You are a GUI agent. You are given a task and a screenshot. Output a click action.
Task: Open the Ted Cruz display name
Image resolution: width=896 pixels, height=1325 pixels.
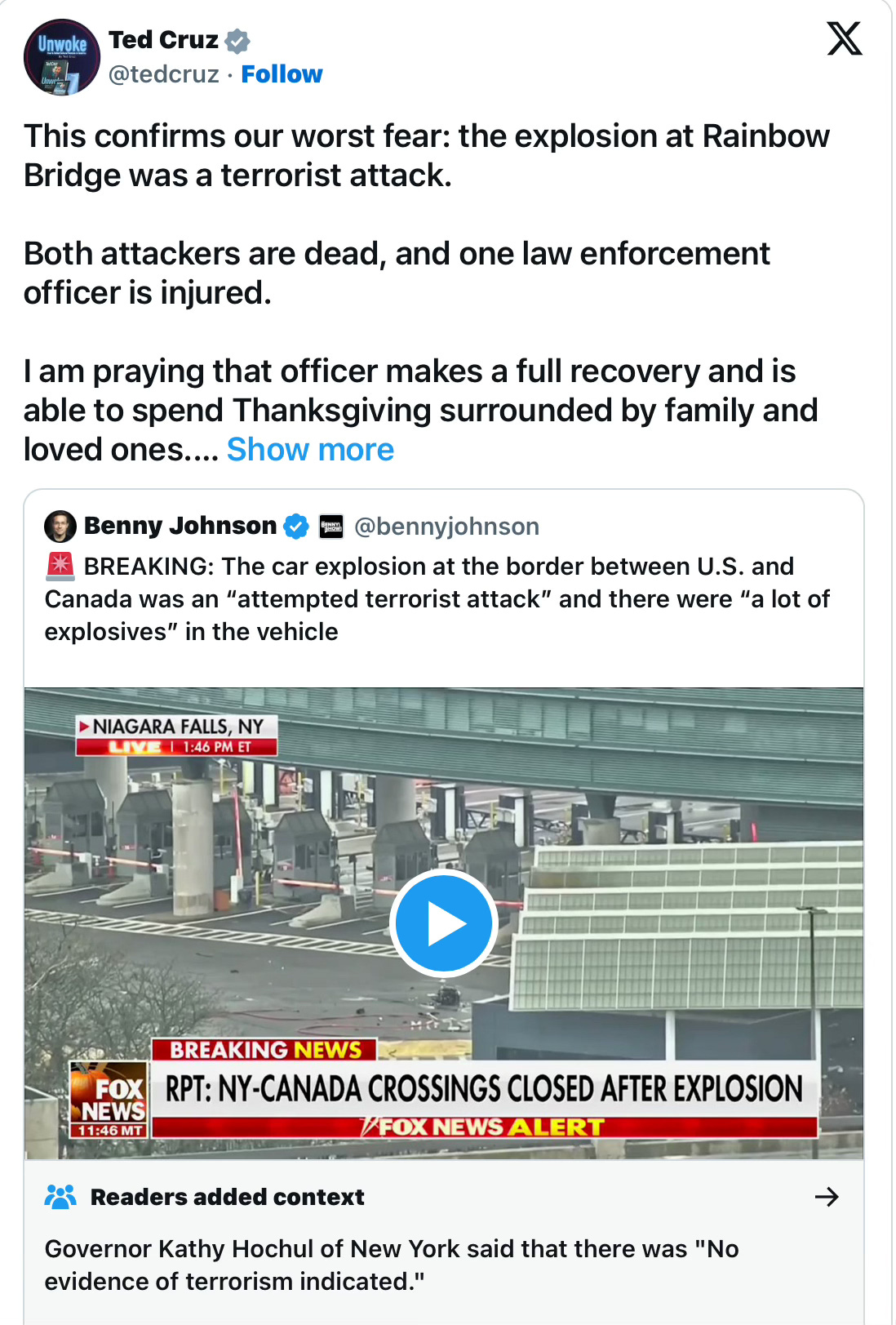point(164,39)
